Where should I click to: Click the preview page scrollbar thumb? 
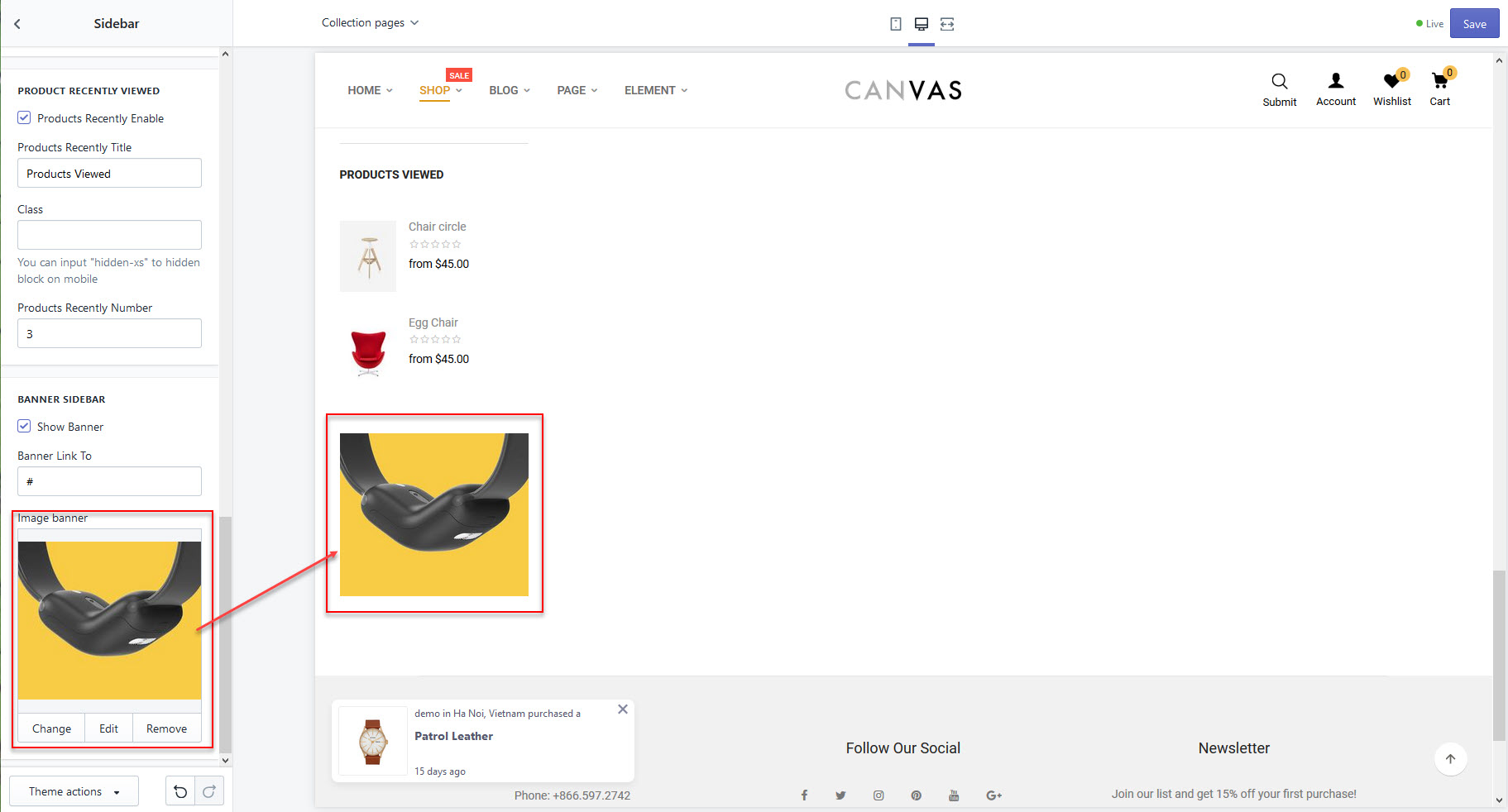tap(1499, 655)
